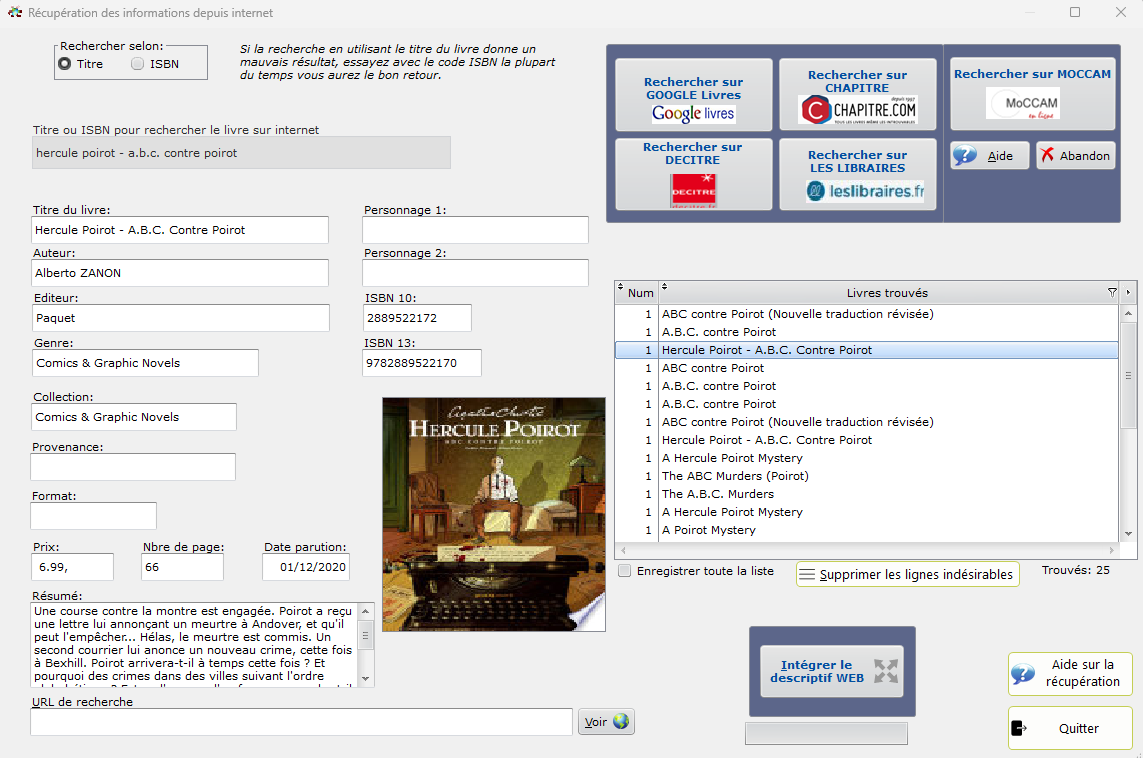
Task: Click the Chapitre.com logo
Action: [x=857, y=110]
